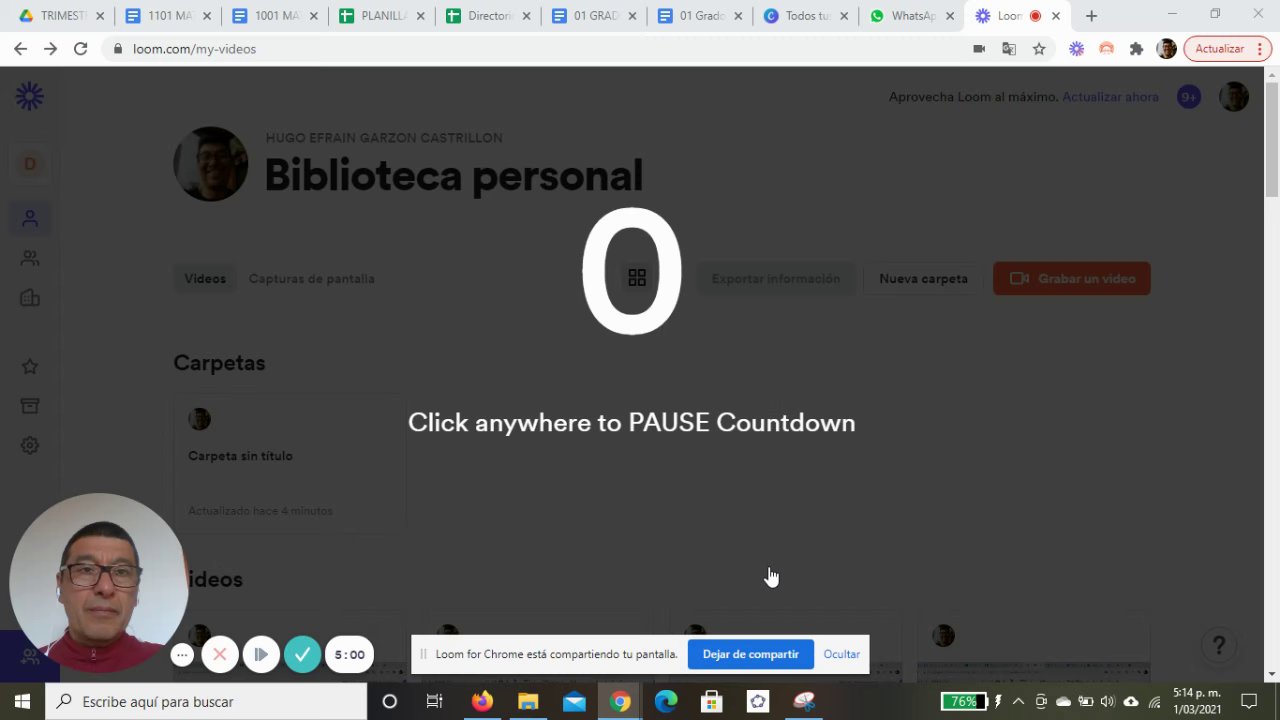Click the Actualizar Chrome button
1280x720 pixels.
[x=1227, y=48]
